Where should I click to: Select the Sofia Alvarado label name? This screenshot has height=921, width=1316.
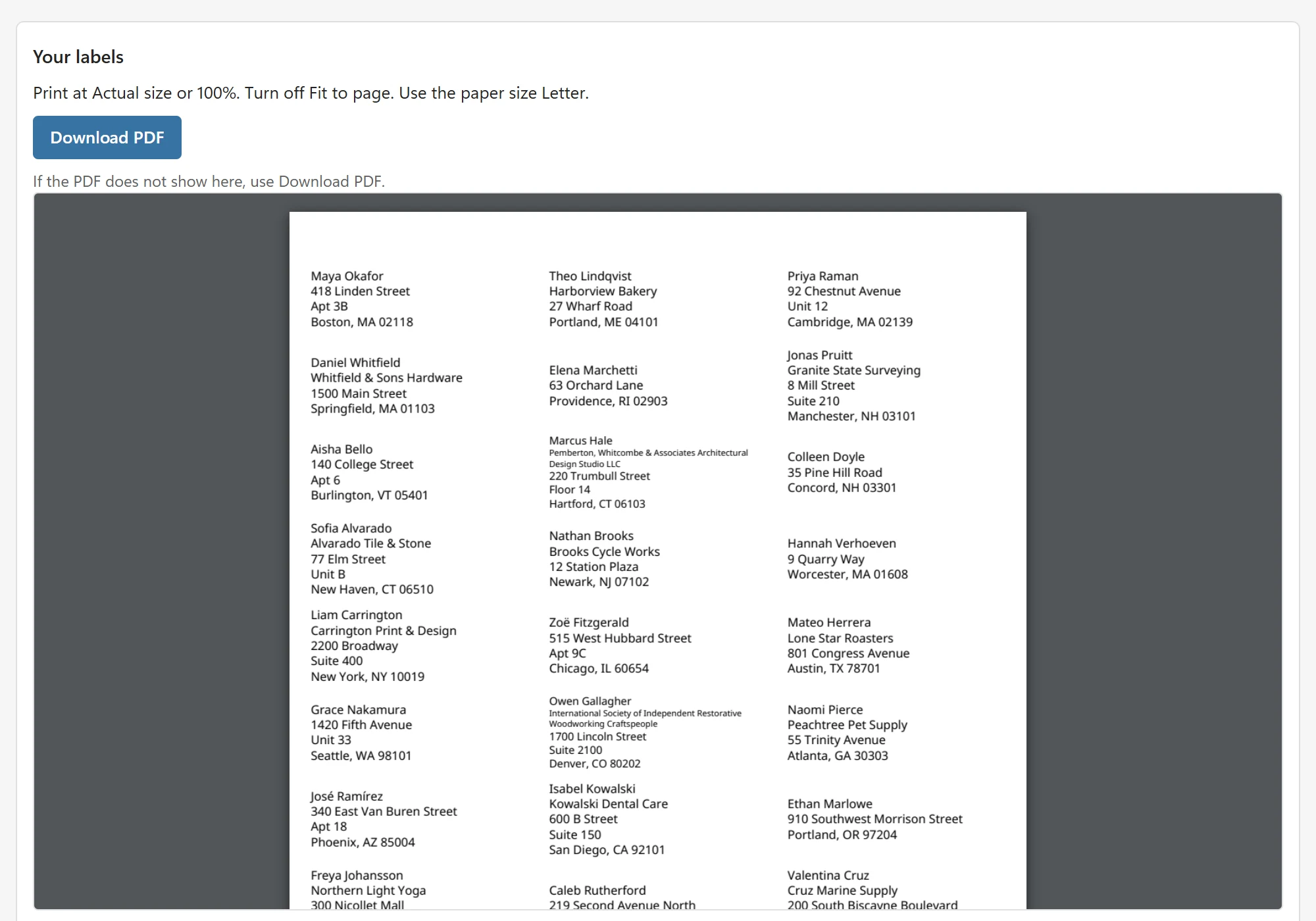[x=351, y=528]
